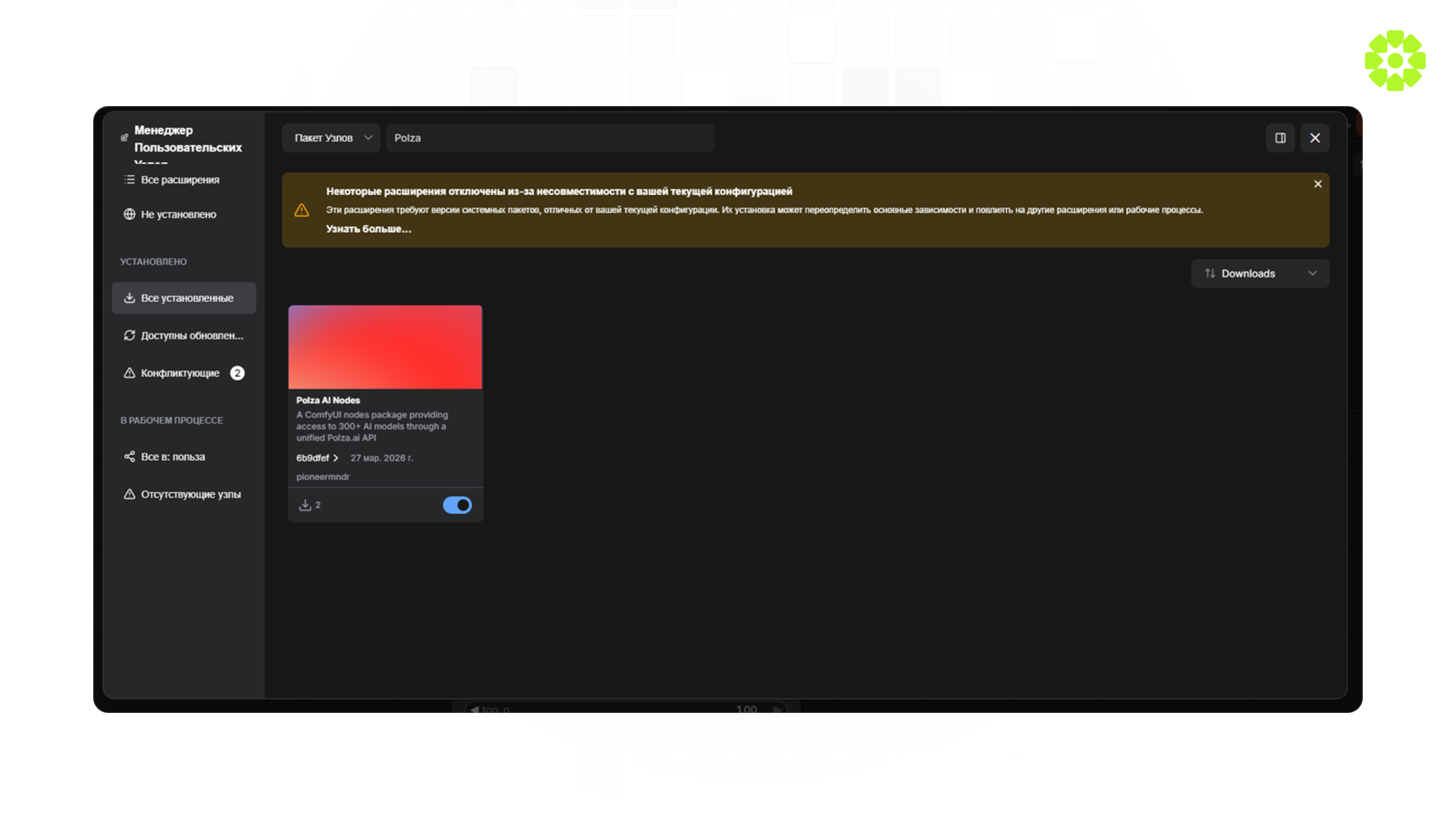The image size is (1456, 819).
Task: Expand the Downloads sort dropdown
Action: point(1260,274)
